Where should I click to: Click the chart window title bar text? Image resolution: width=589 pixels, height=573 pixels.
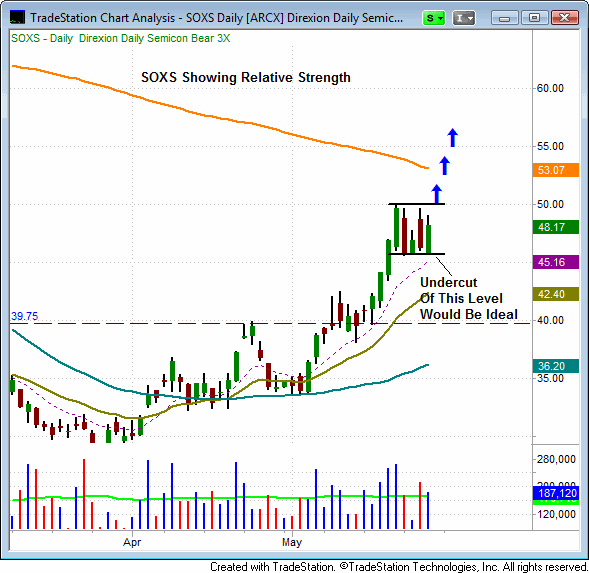point(216,18)
